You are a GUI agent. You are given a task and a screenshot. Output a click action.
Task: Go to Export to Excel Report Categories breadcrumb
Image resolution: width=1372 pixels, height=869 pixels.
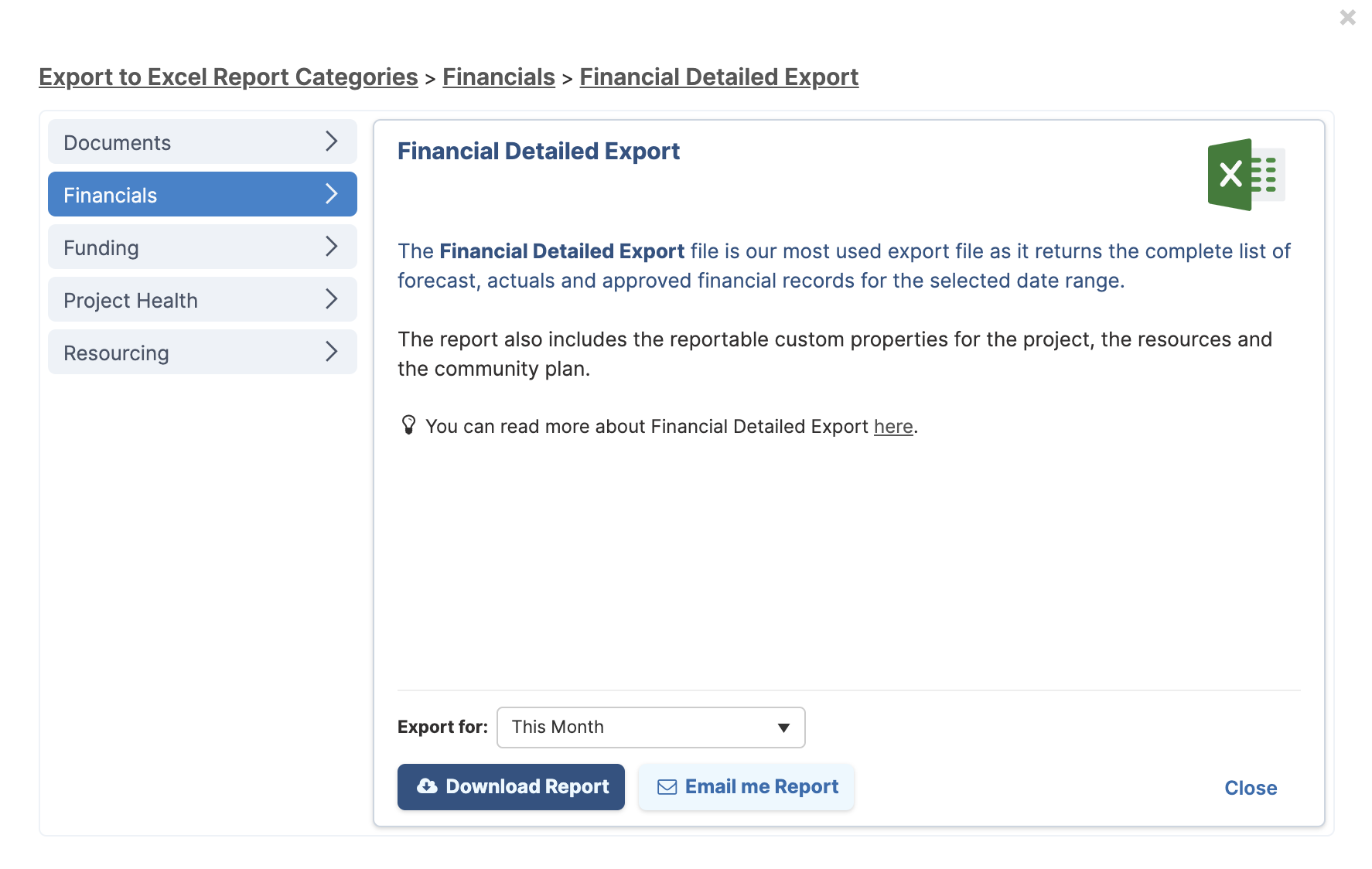pos(228,77)
